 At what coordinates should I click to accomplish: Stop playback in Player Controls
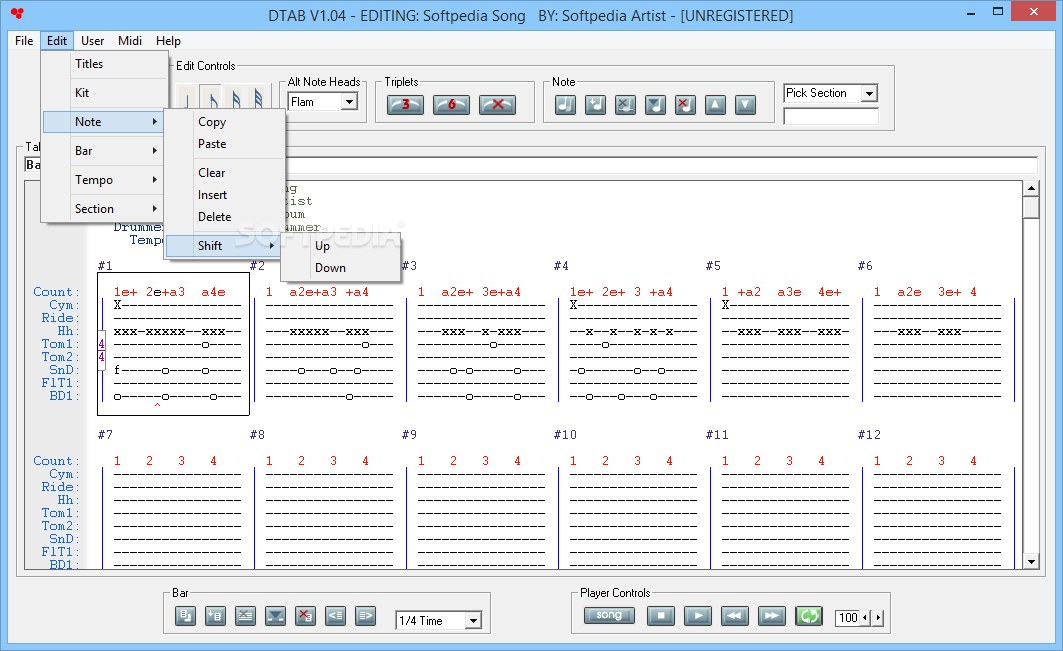(x=661, y=616)
